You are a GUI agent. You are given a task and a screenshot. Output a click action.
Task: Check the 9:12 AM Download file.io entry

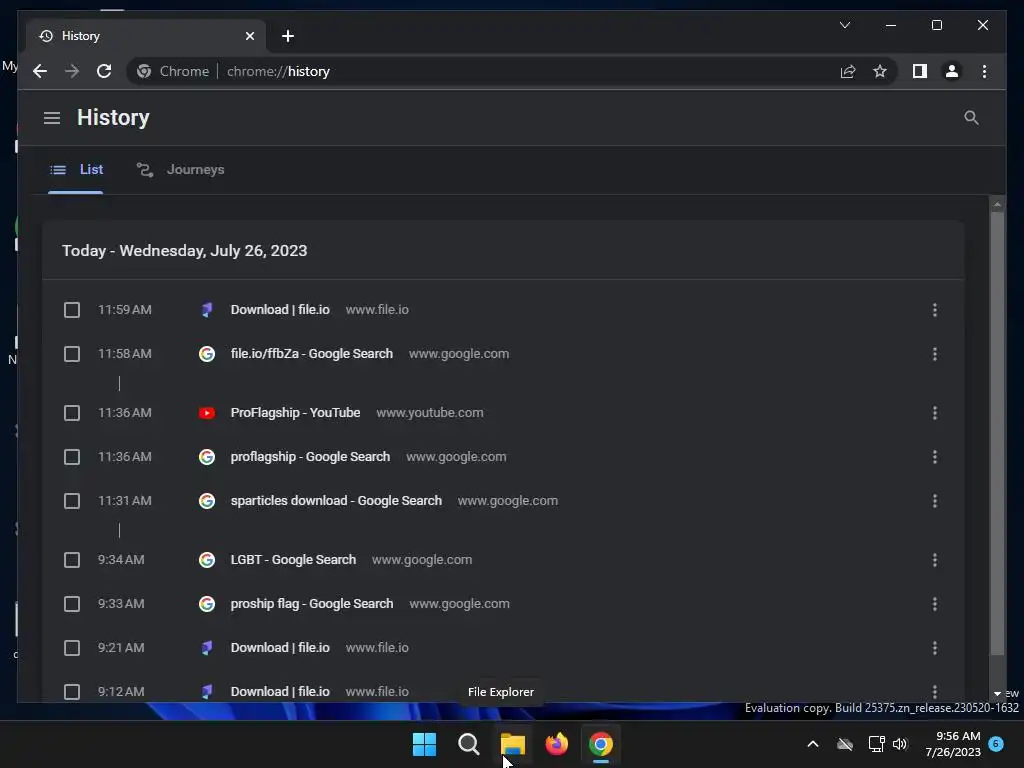tap(72, 692)
